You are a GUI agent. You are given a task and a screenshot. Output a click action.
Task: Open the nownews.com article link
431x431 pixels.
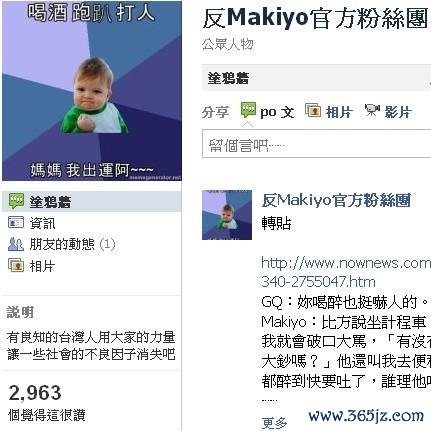pyautogui.click(x=346, y=272)
